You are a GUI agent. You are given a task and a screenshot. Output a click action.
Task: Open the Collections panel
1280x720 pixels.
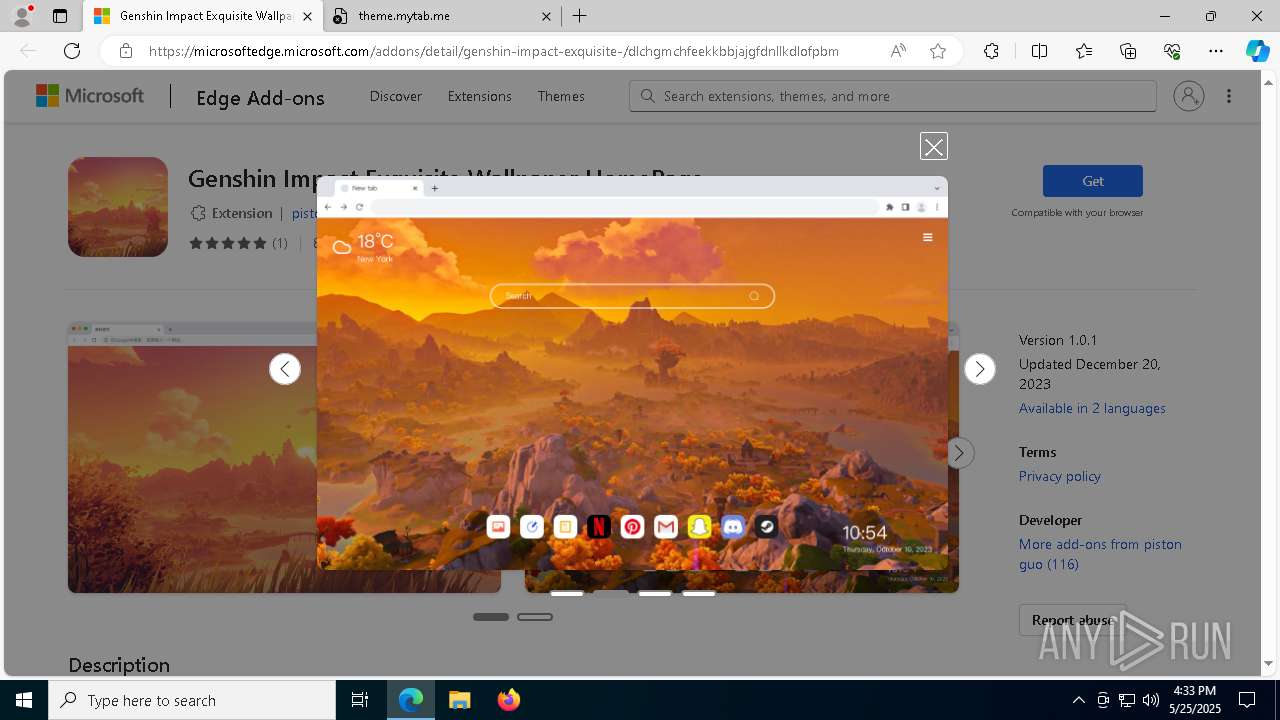click(1128, 51)
